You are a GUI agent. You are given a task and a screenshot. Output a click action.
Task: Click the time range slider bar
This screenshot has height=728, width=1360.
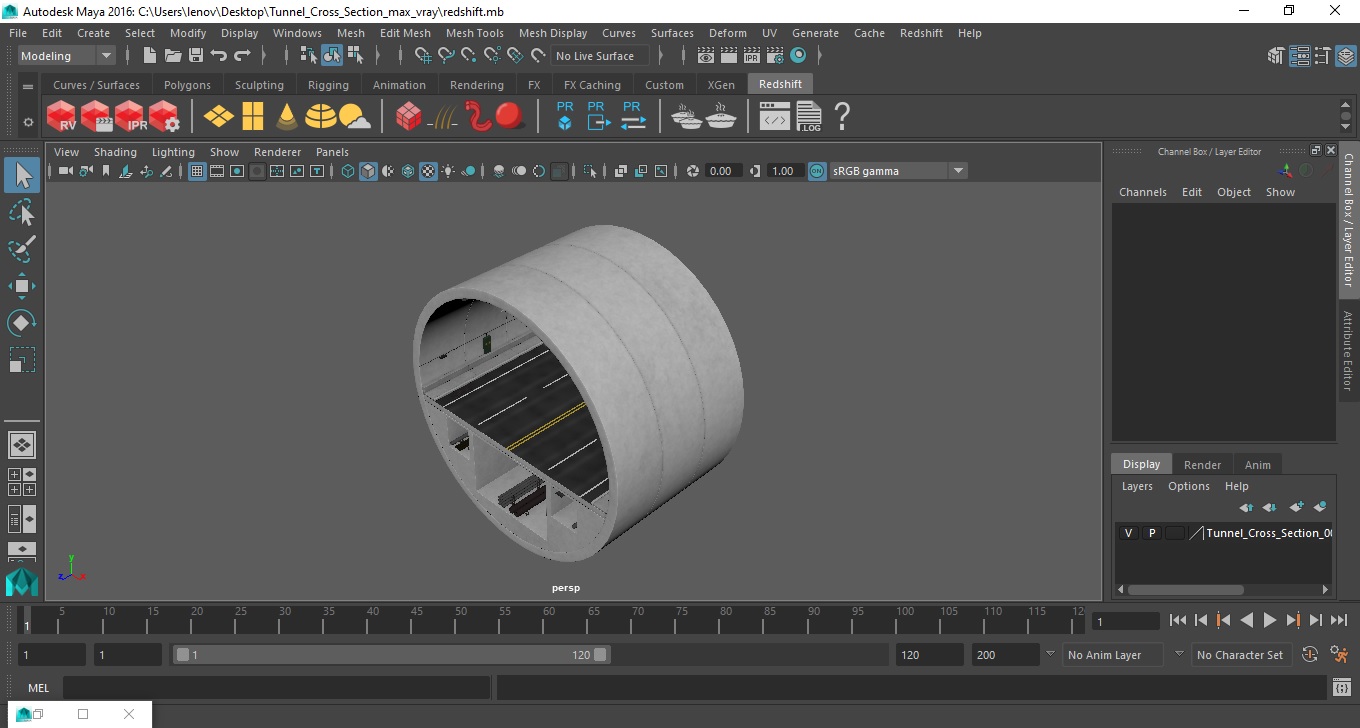pyautogui.click(x=390, y=655)
